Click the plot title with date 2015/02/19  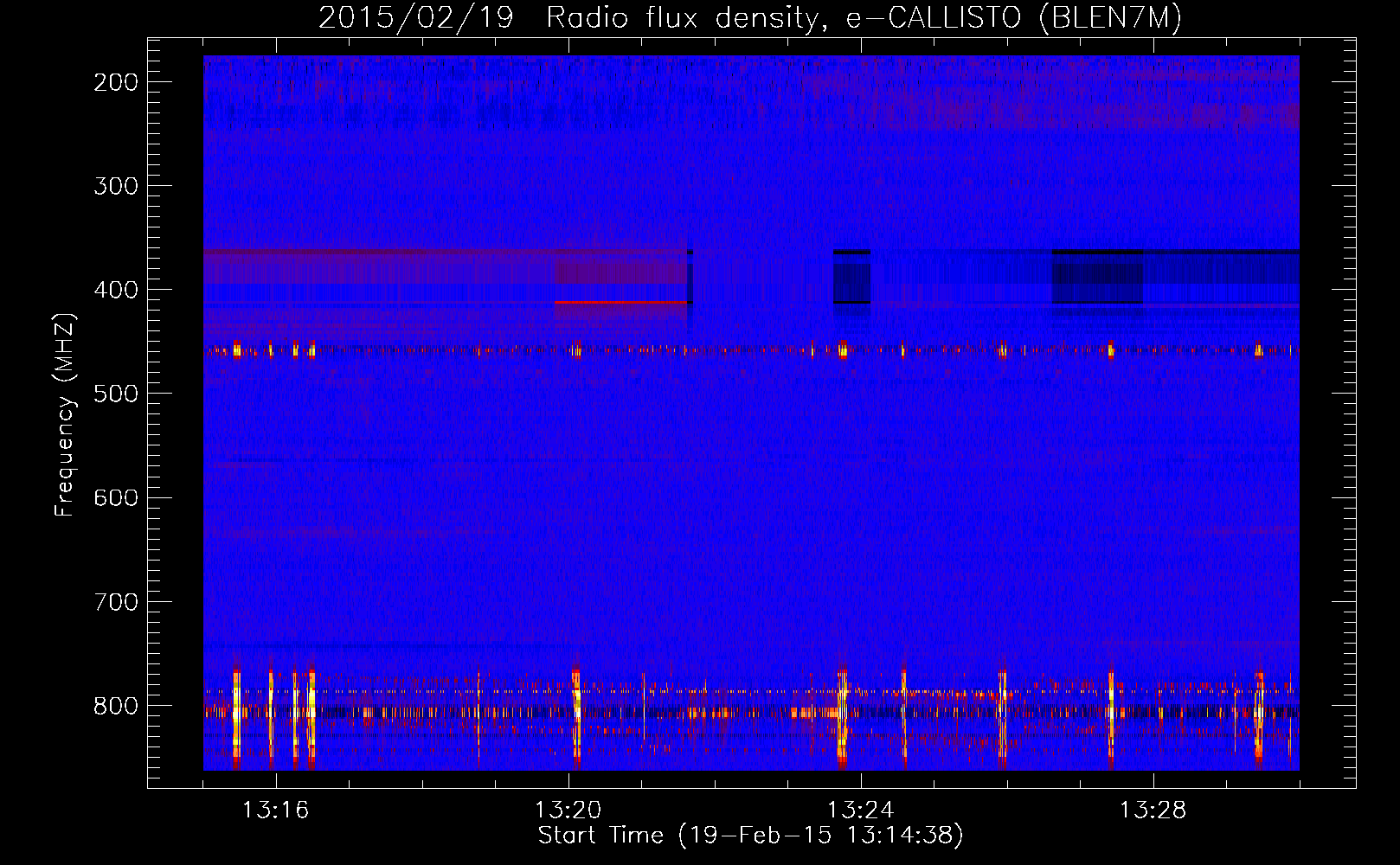(x=750, y=18)
